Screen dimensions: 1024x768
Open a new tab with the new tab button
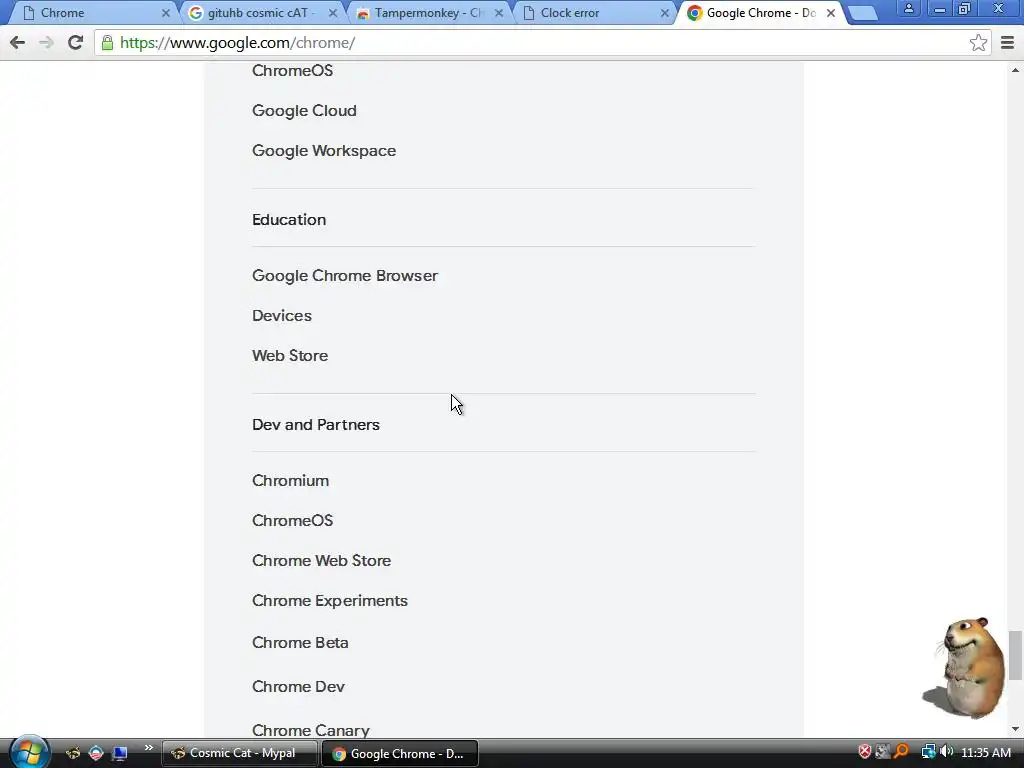coord(863,13)
